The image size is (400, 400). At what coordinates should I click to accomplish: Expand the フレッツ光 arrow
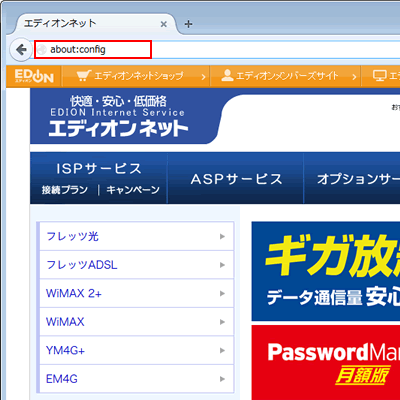click(x=222, y=236)
